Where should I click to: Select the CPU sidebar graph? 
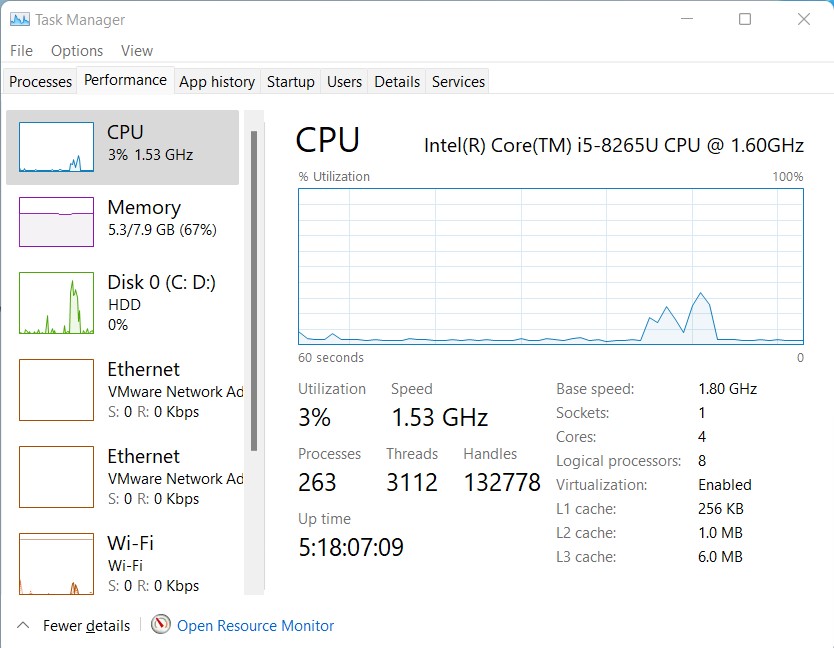coord(120,142)
